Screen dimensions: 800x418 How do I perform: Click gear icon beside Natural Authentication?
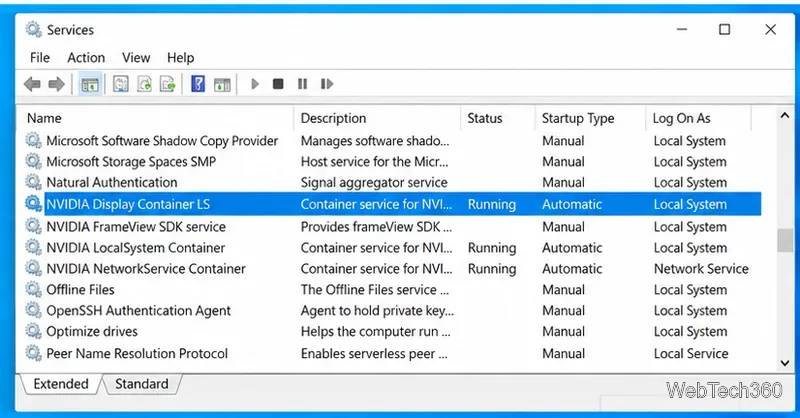(x=34, y=182)
